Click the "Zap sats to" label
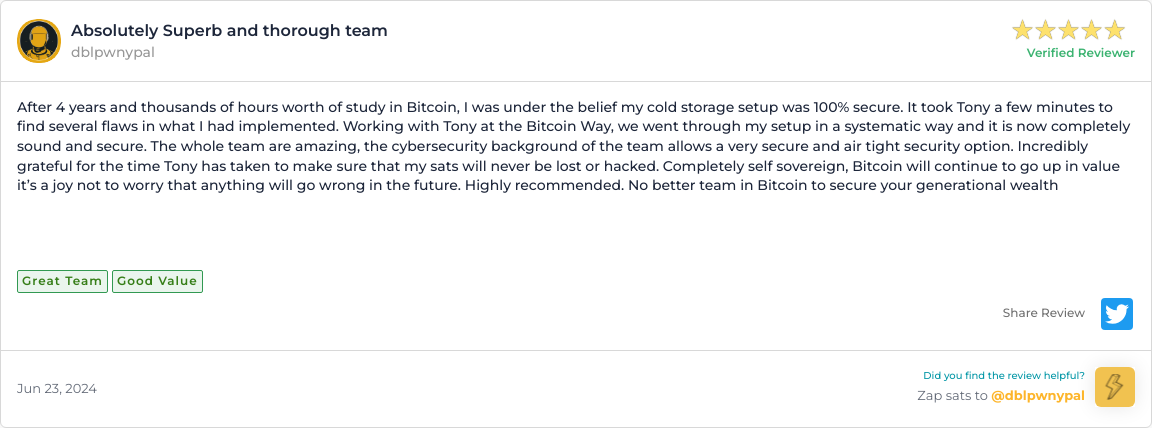 coord(951,396)
